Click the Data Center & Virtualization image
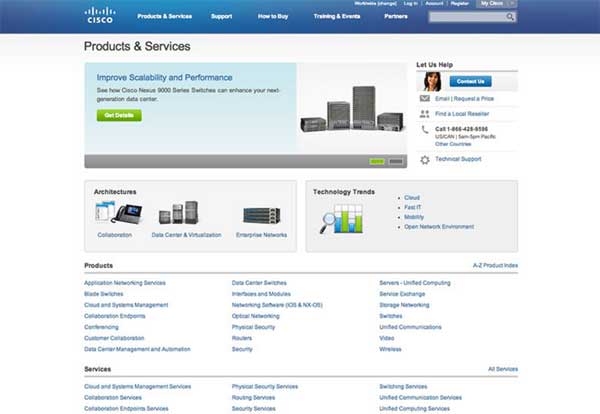600x414 pixels. point(179,212)
